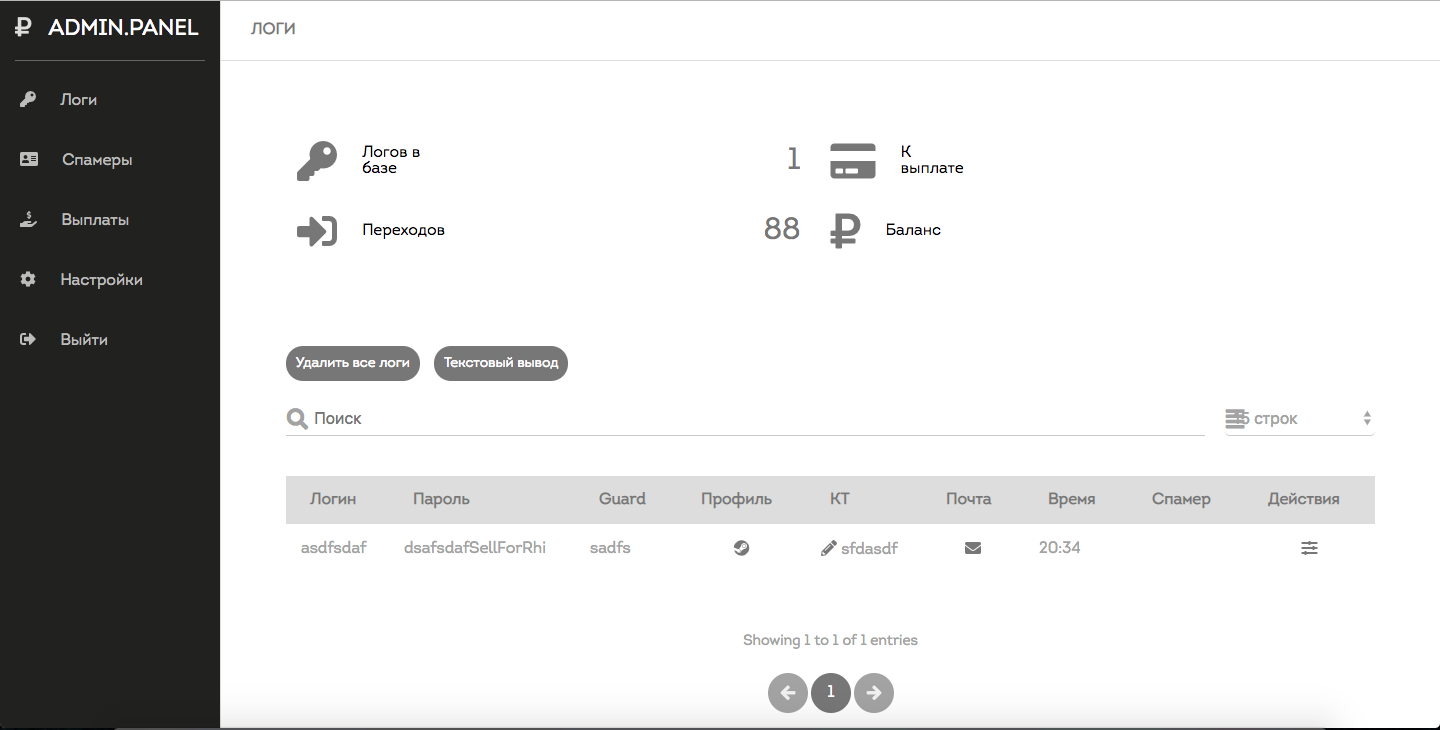The height and width of the screenshot is (730, 1440).
Task: Go to the next page with right arrow
Action: coord(874,692)
